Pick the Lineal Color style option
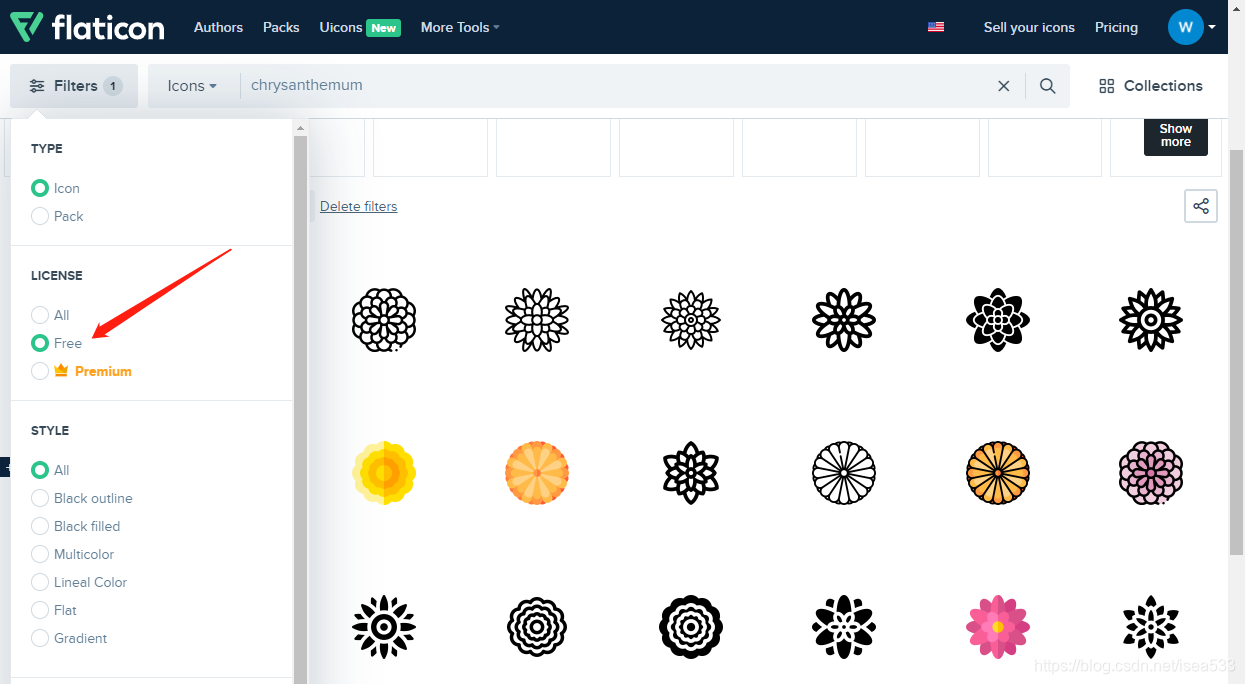Screen dimensions: 1245x684 [x=80, y=582]
